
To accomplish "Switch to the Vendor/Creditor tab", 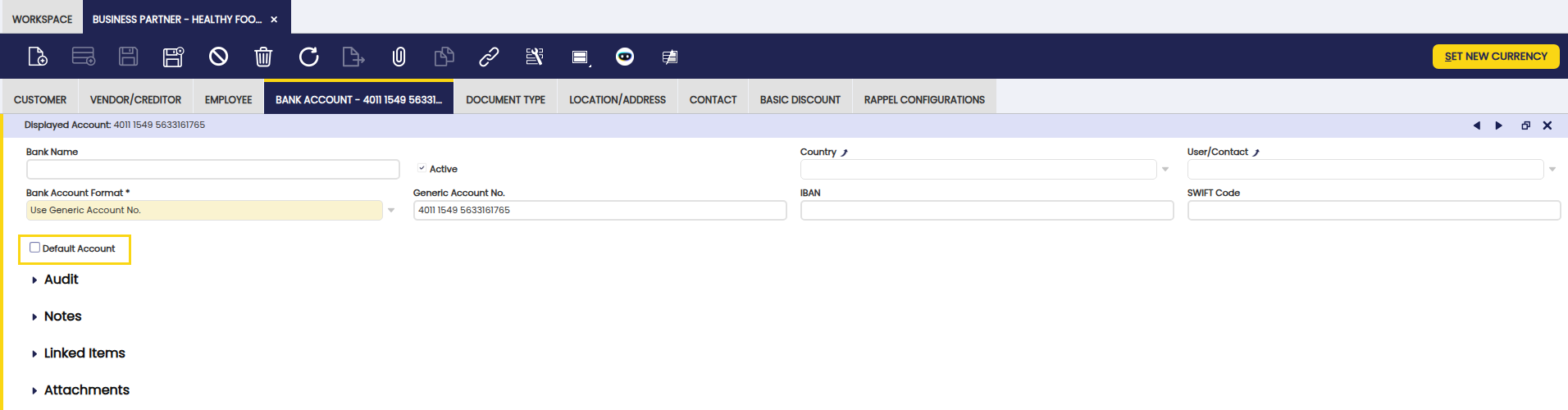I will point(135,99).
